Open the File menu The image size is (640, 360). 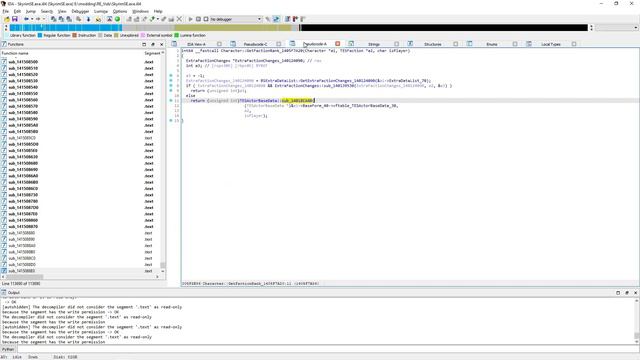5,11
